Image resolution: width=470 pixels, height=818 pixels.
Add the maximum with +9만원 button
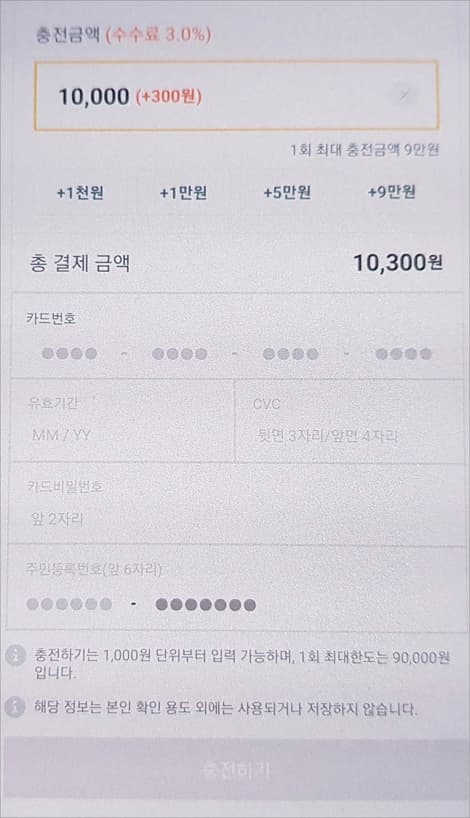[391, 192]
